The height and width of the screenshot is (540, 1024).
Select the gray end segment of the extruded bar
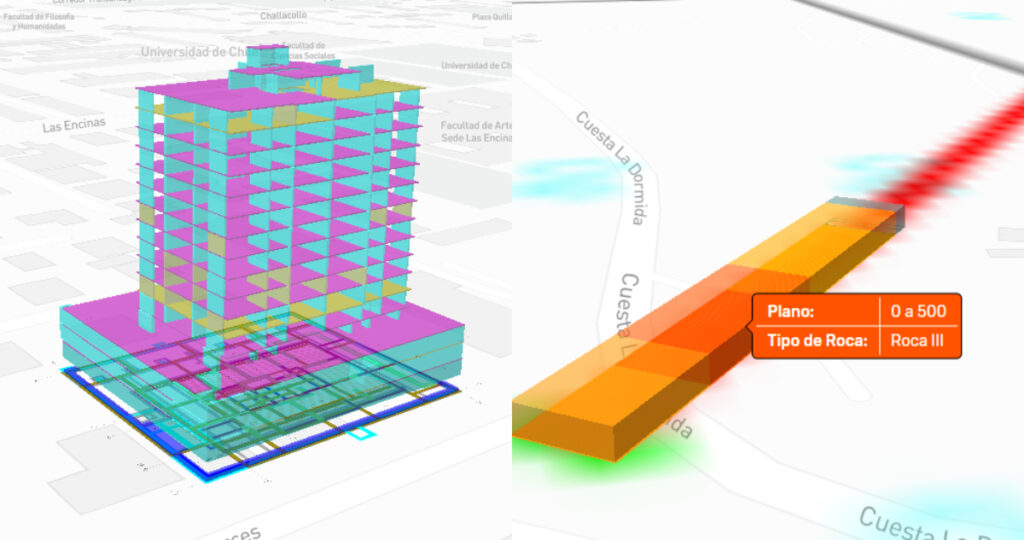tap(870, 211)
